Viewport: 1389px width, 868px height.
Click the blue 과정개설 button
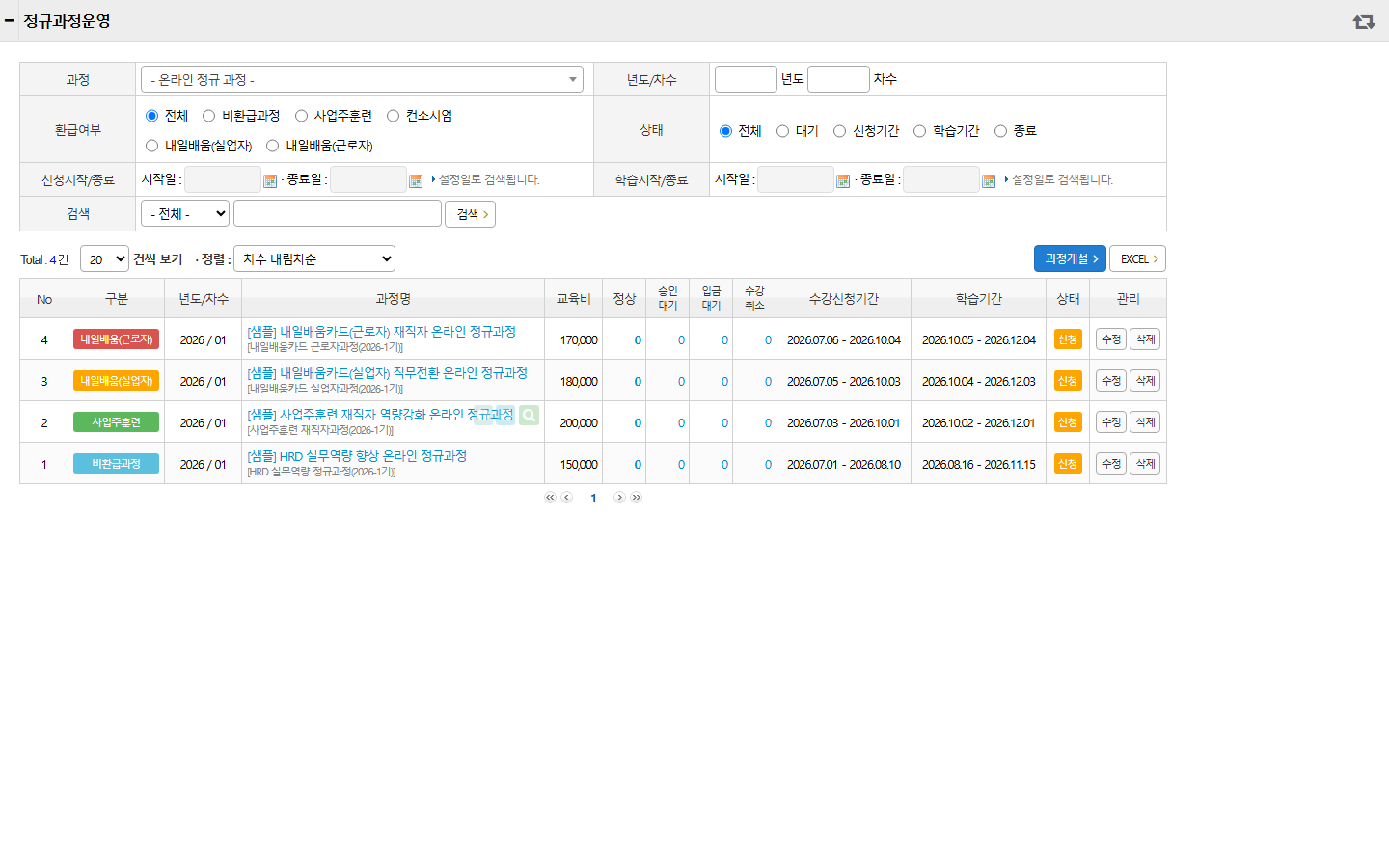[x=1070, y=258]
